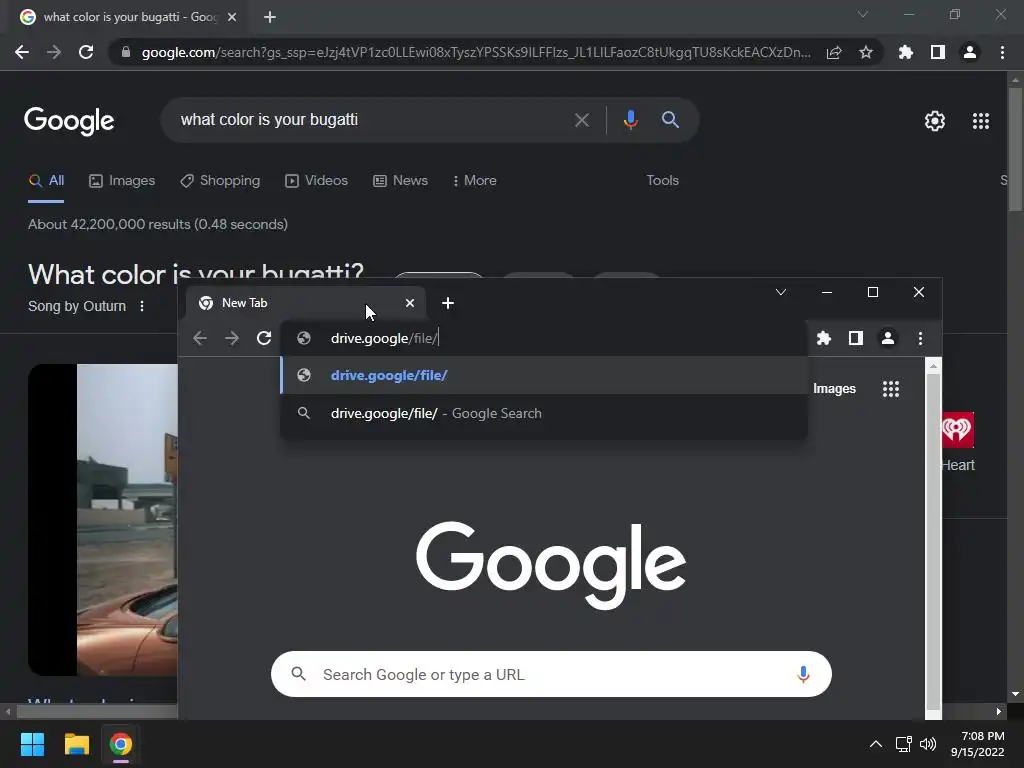Expand More search filters menu
Viewport: 1024px width, 768px height.
[475, 180]
